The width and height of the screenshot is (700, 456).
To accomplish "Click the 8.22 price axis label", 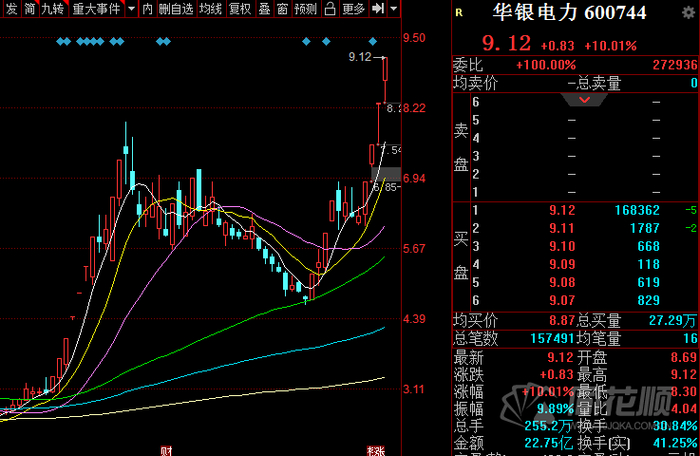I will coord(414,108).
